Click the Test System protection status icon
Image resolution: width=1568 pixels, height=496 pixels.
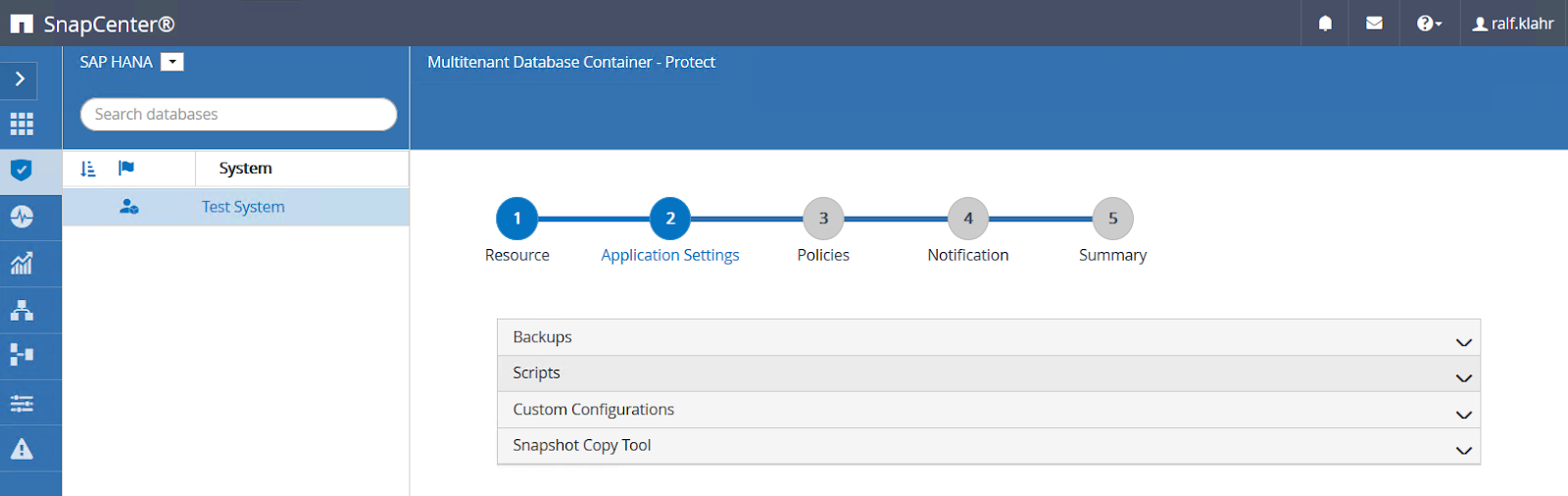129,207
